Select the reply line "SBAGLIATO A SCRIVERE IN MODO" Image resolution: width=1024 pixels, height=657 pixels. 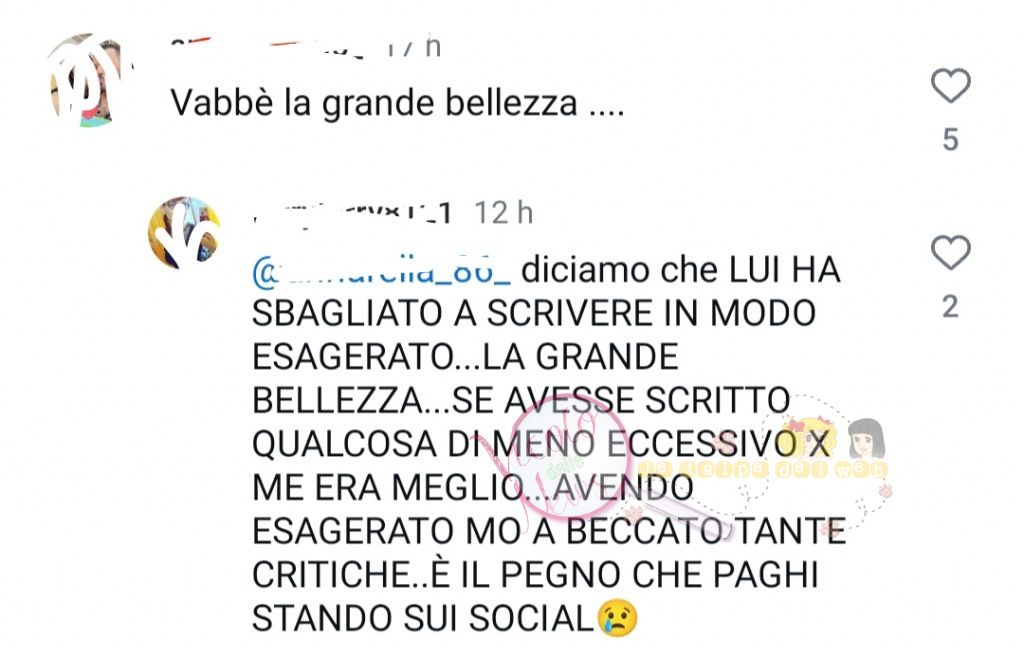[534, 313]
